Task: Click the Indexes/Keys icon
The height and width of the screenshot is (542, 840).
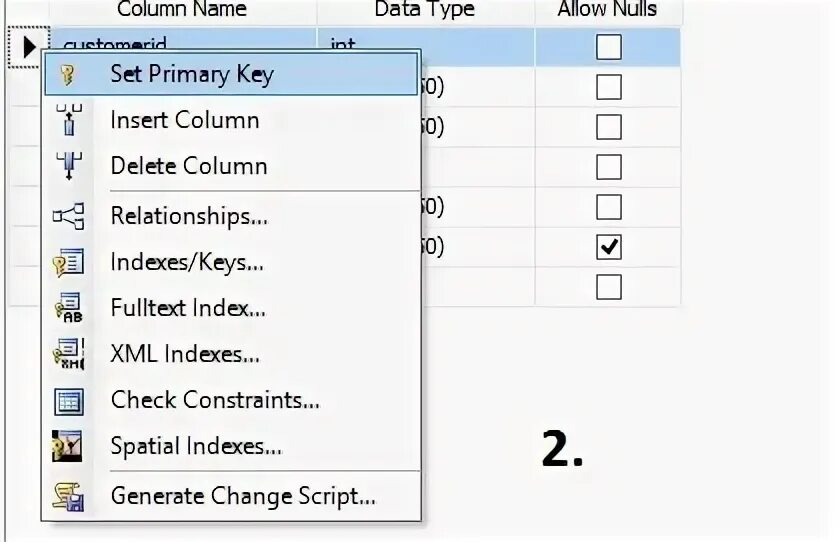Action: click(x=68, y=262)
